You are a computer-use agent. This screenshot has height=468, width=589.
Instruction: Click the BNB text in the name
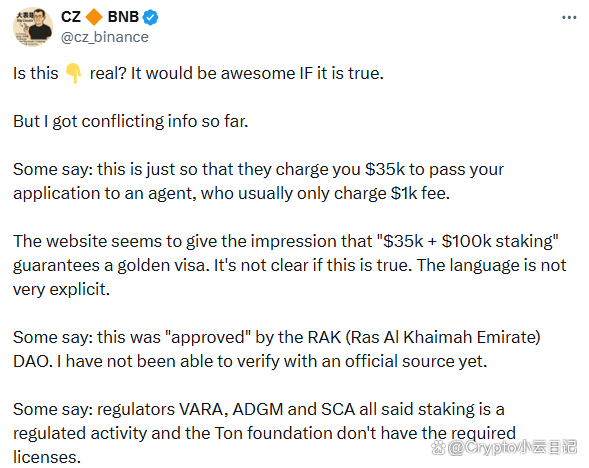123,17
